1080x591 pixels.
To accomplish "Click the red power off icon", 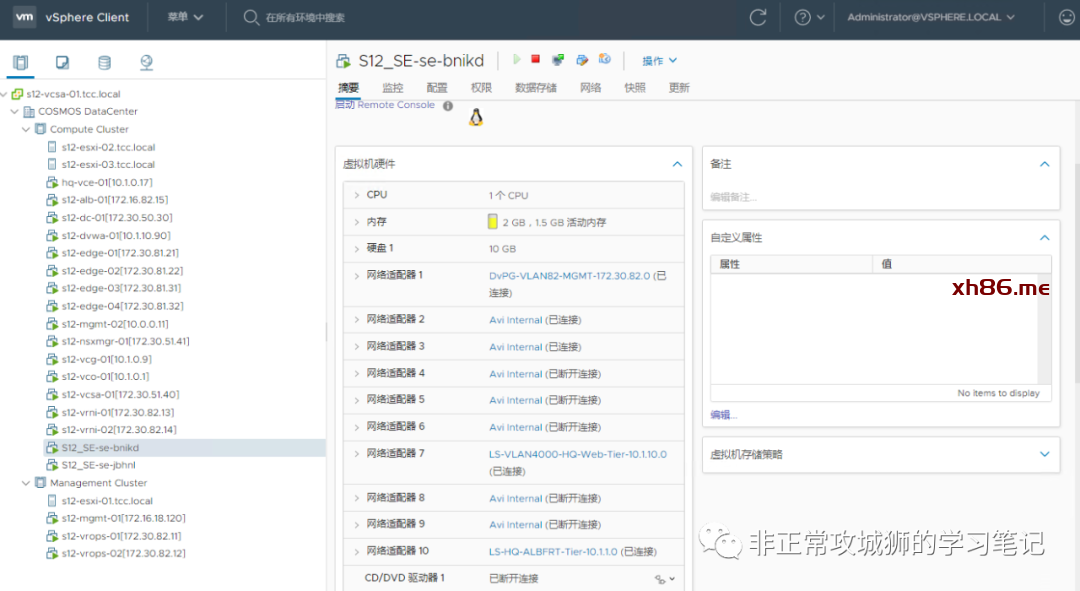I will tap(536, 60).
